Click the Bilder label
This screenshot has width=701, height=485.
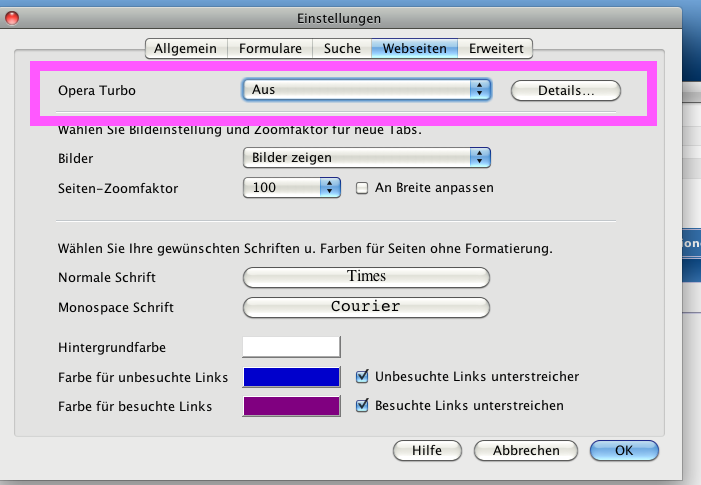76,159
